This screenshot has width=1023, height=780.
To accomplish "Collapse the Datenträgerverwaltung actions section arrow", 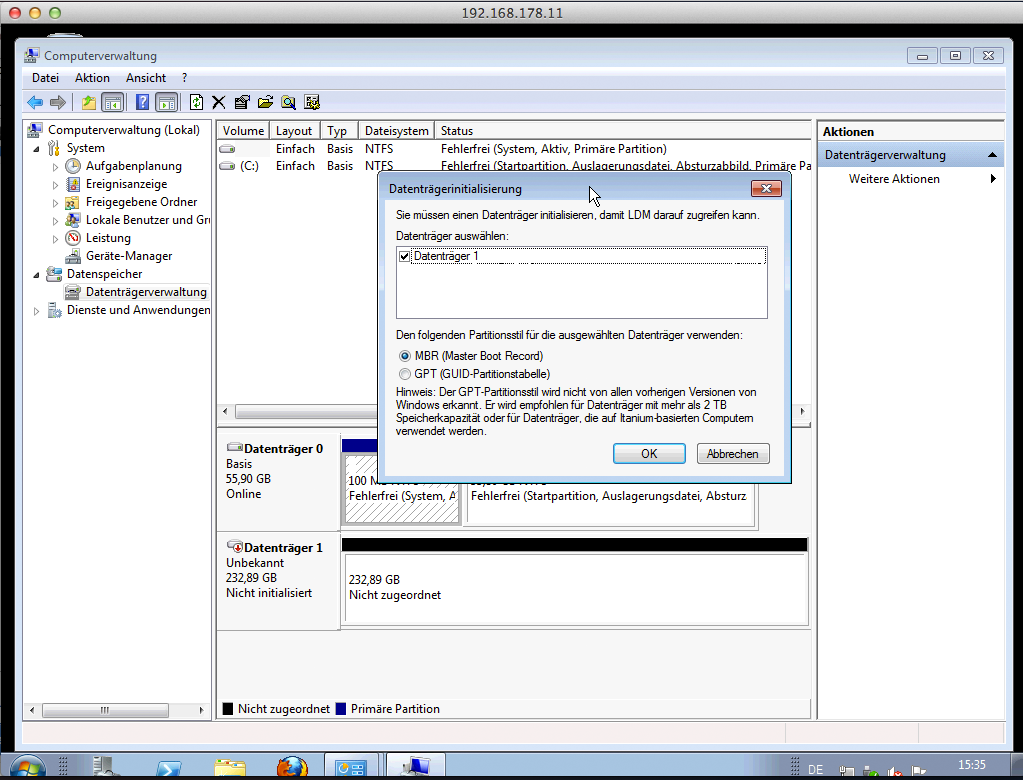I will (992, 155).
